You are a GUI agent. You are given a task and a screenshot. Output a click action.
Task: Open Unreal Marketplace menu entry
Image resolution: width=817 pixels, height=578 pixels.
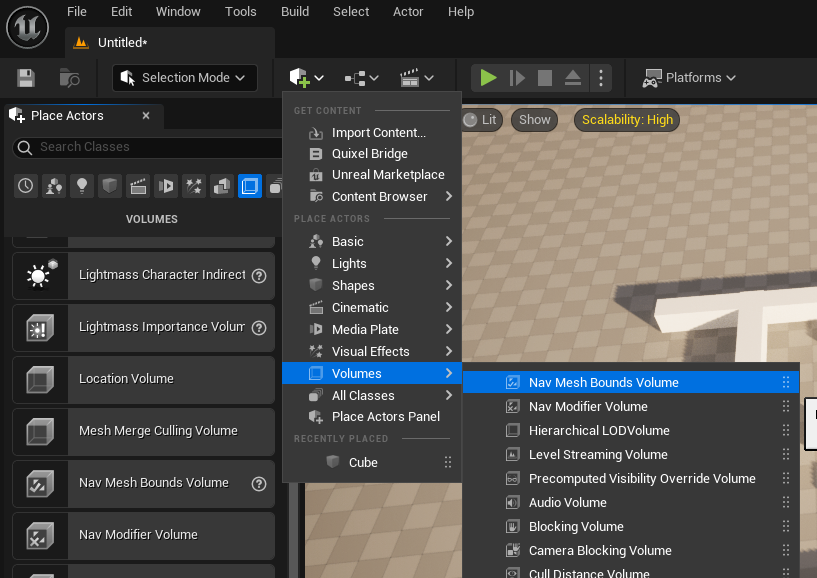(x=372, y=175)
